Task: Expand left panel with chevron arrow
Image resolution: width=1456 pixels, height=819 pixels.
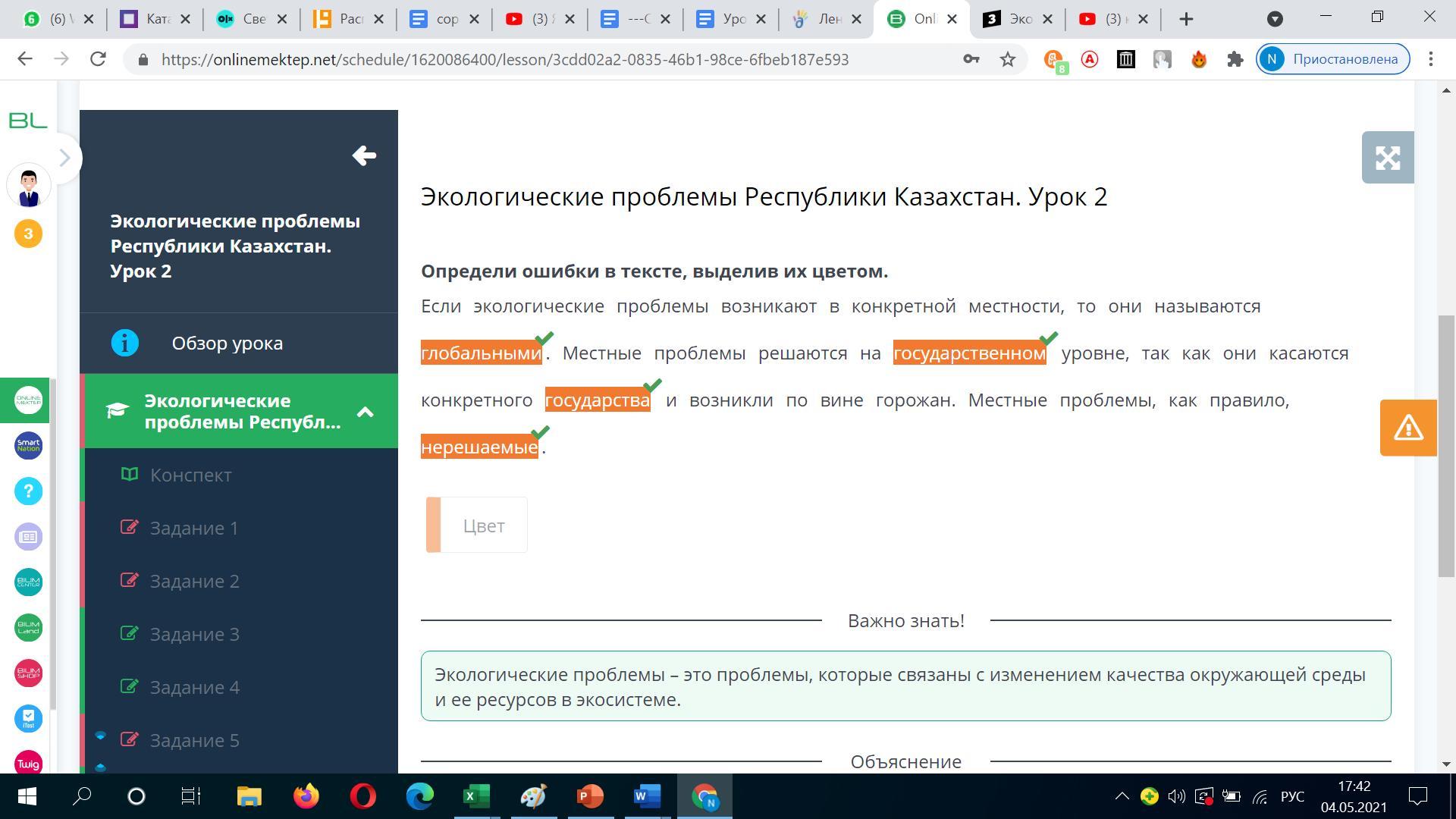Action: 64,158
